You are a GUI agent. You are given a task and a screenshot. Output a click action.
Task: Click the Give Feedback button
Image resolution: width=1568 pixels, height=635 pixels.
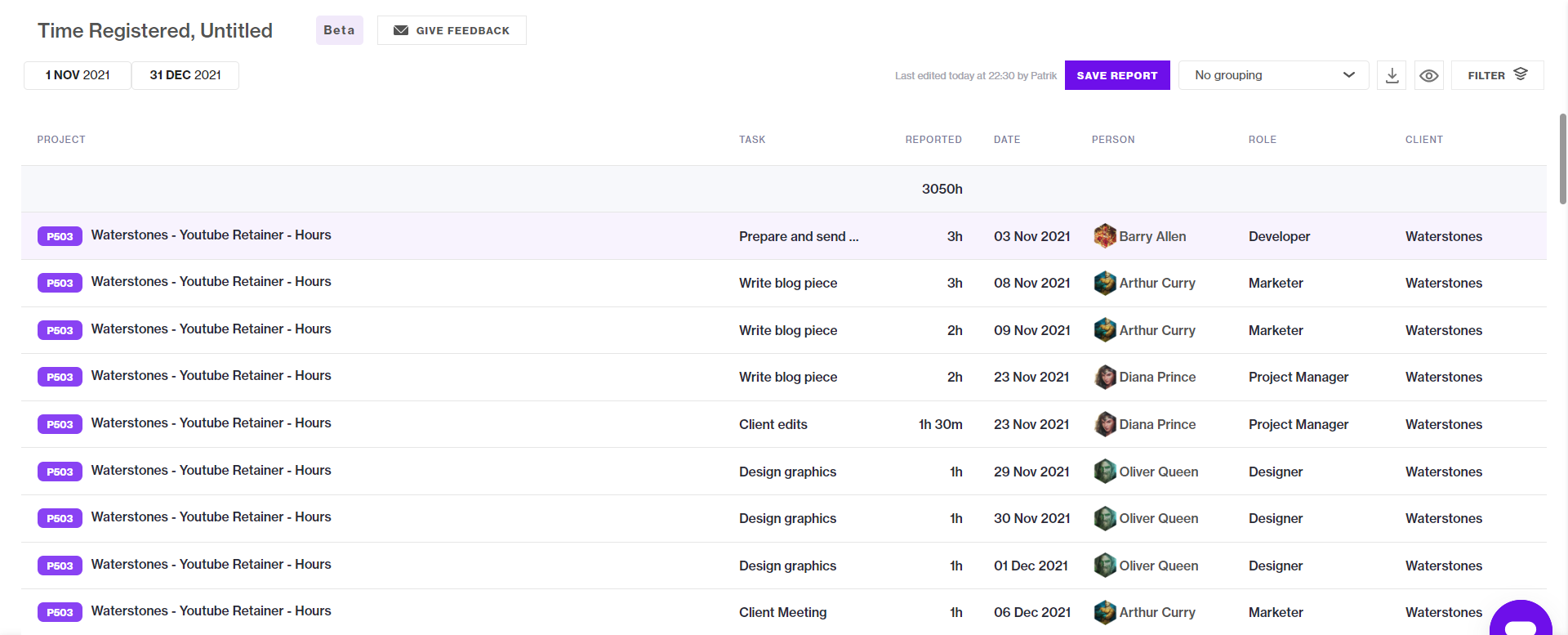(x=452, y=30)
